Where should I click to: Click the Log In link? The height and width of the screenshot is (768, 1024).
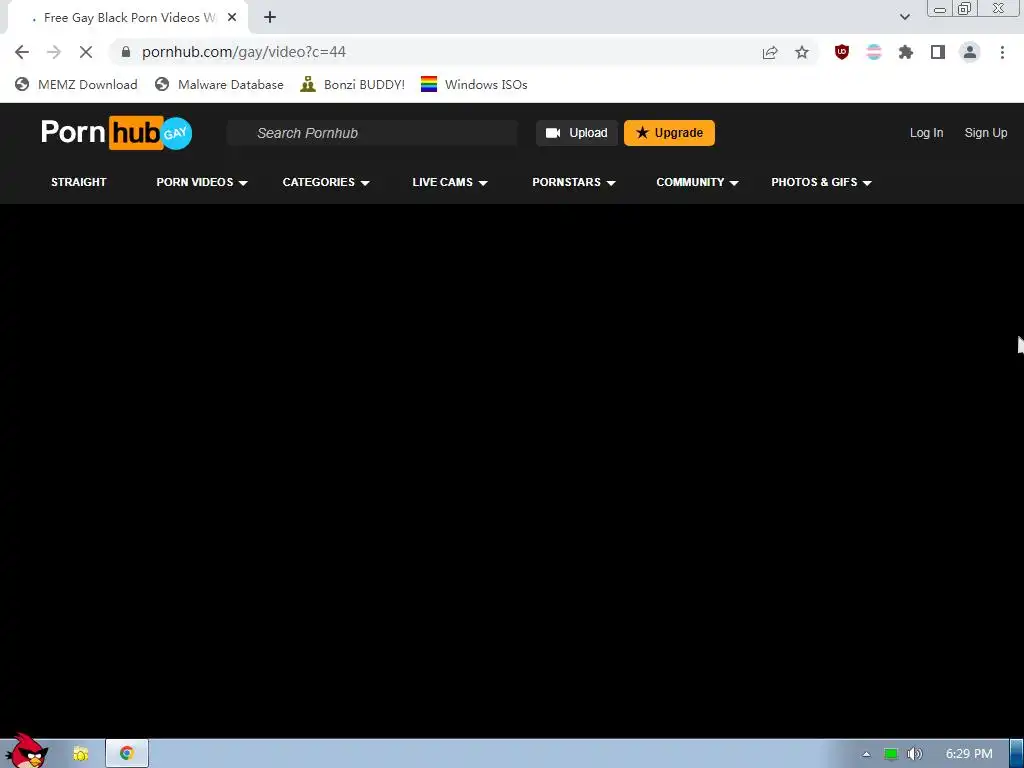[x=926, y=133]
